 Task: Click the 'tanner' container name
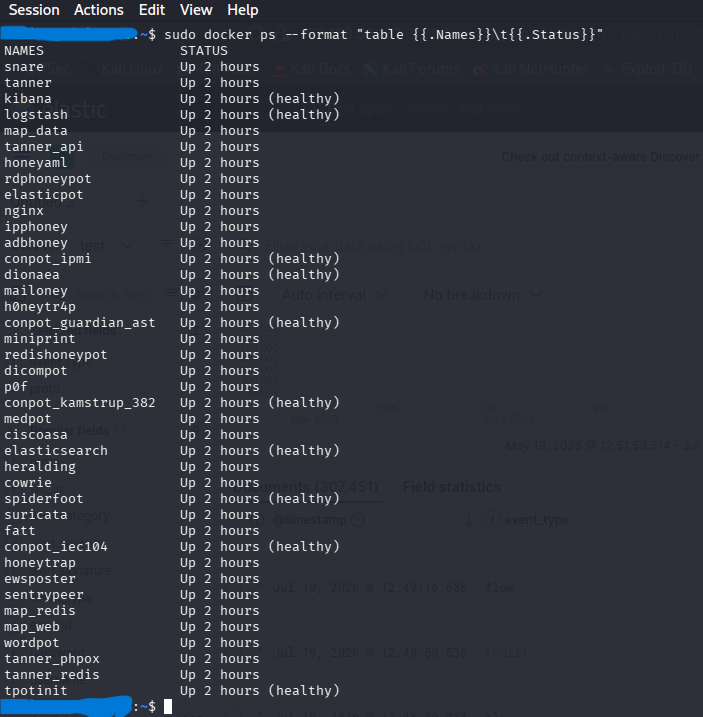click(28, 83)
